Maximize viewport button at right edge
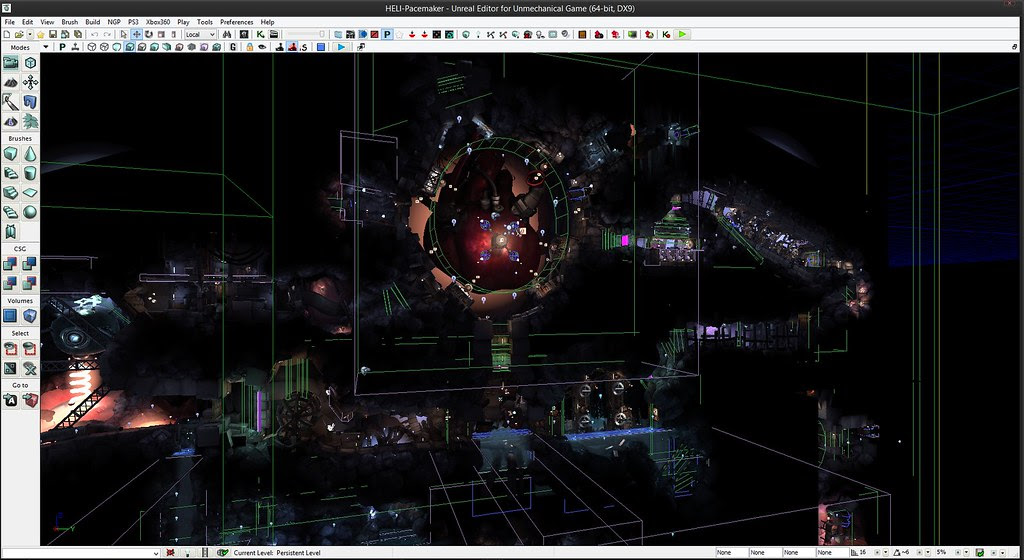1024x560 pixels. pyautogui.click(x=1014, y=47)
